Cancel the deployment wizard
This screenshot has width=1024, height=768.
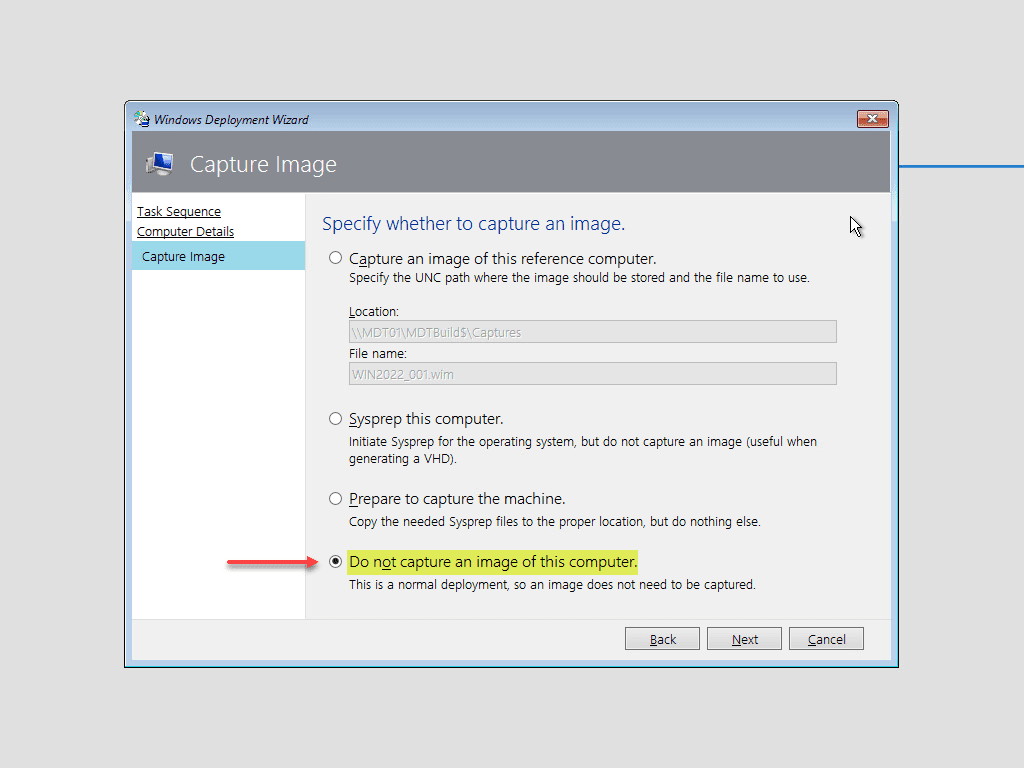(x=826, y=638)
